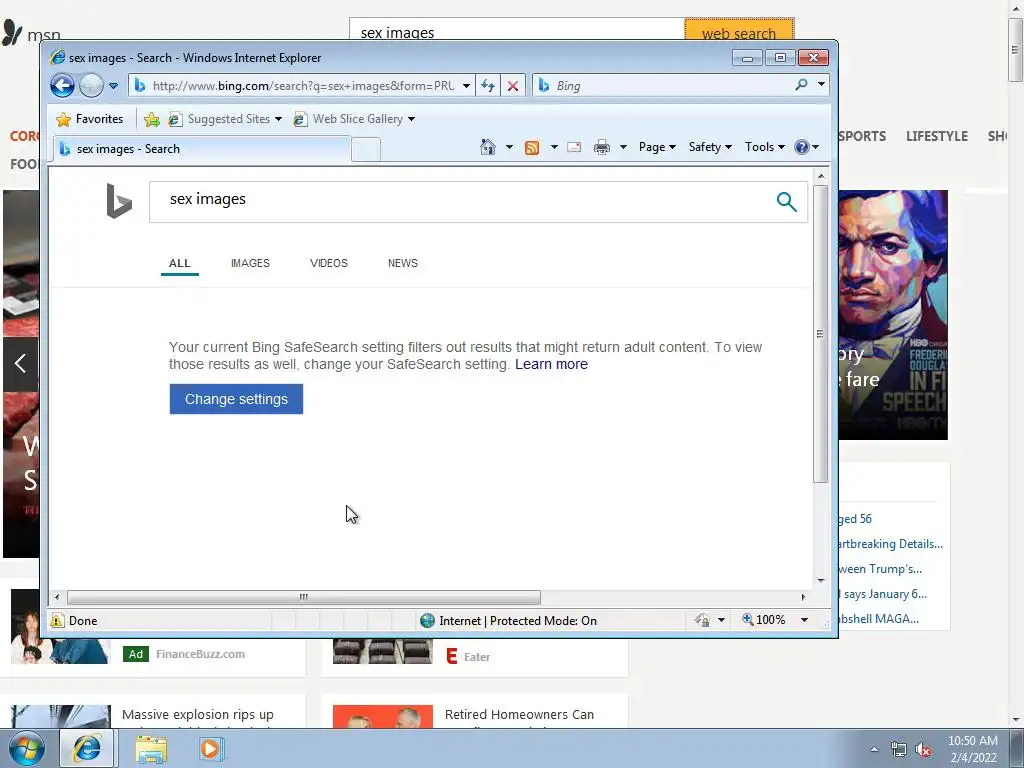Viewport: 1024px width, 768px height.
Task: Click the muted volume tray icon
Action: pyautogui.click(x=923, y=750)
